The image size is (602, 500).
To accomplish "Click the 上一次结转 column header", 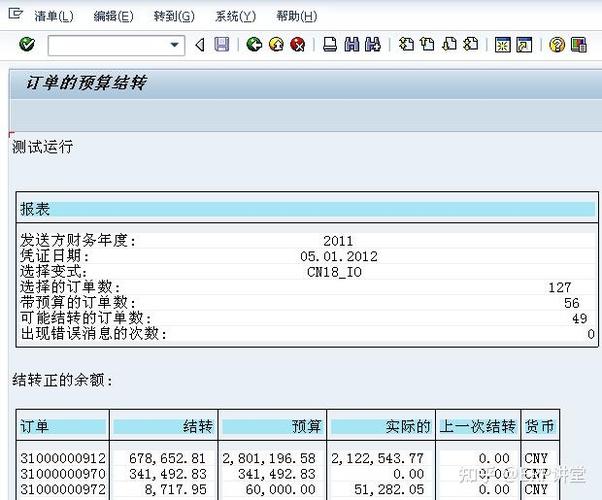I will click(x=478, y=427).
